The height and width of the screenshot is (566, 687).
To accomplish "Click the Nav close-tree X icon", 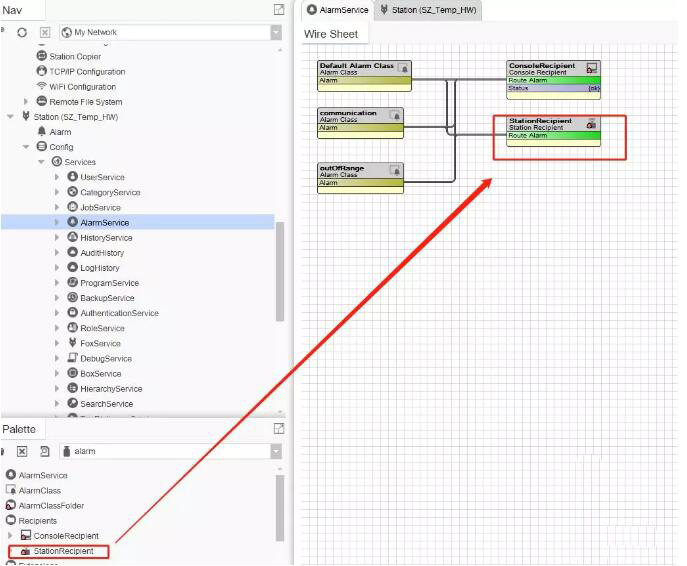I will coord(45,32).
